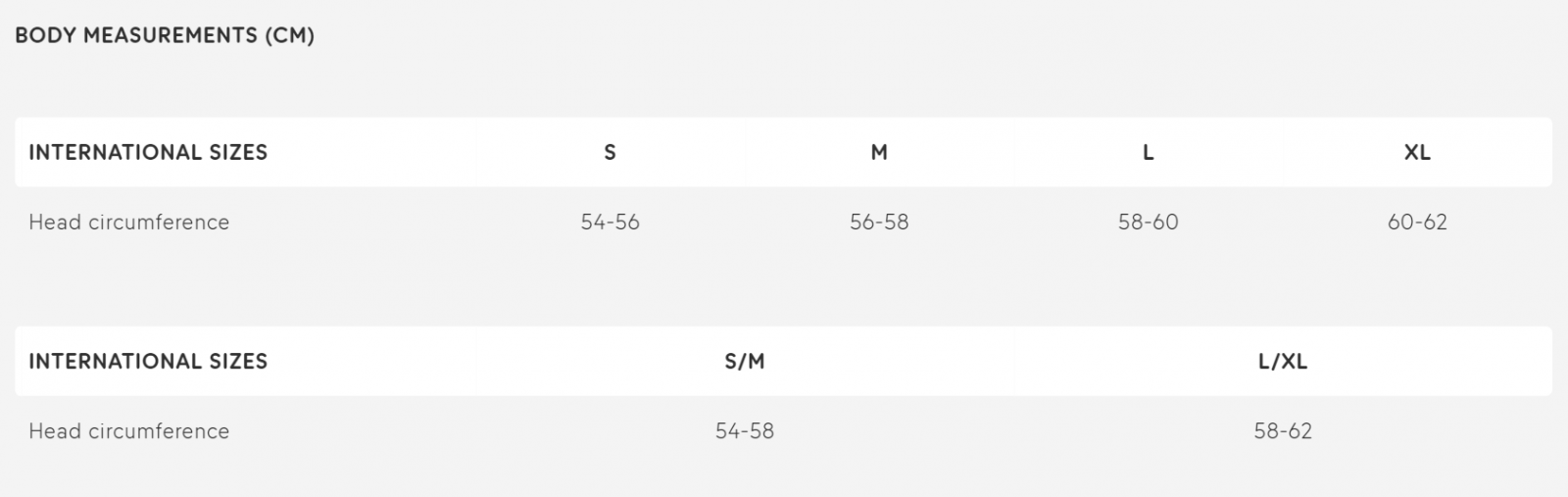Select the S size column header

coord(610,152)
